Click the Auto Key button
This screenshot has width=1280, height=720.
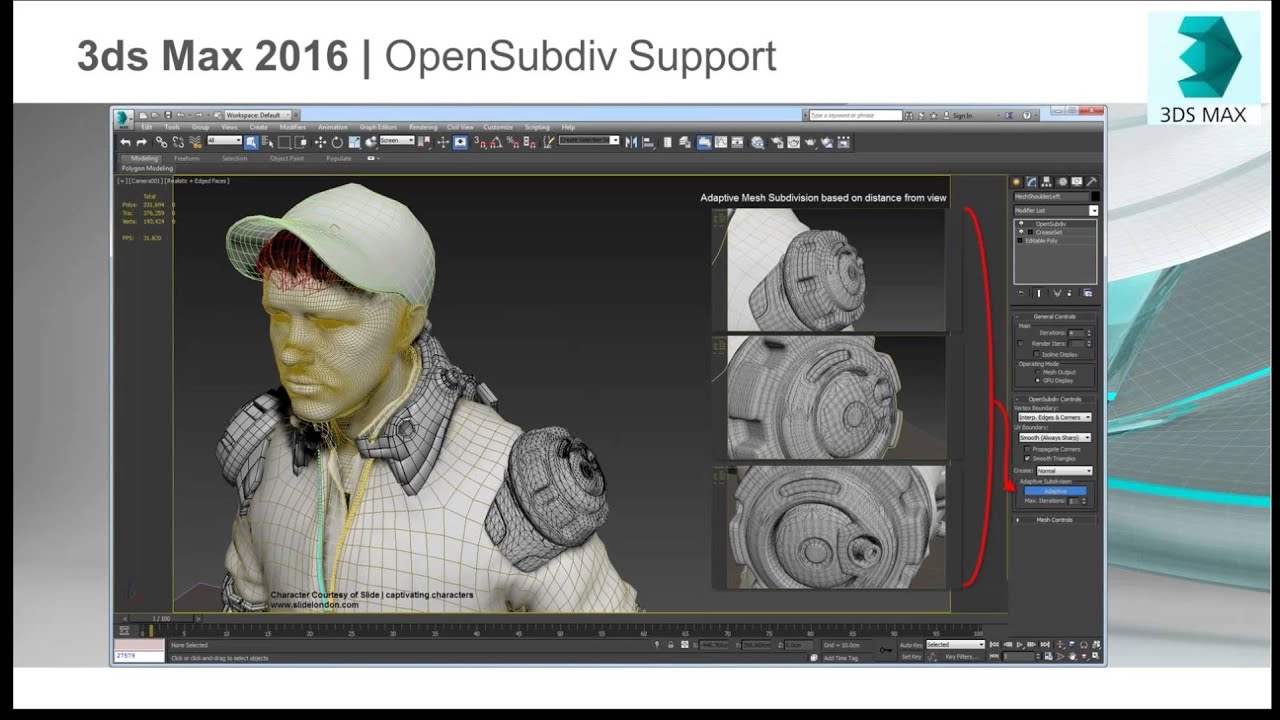tap(911, 645)
